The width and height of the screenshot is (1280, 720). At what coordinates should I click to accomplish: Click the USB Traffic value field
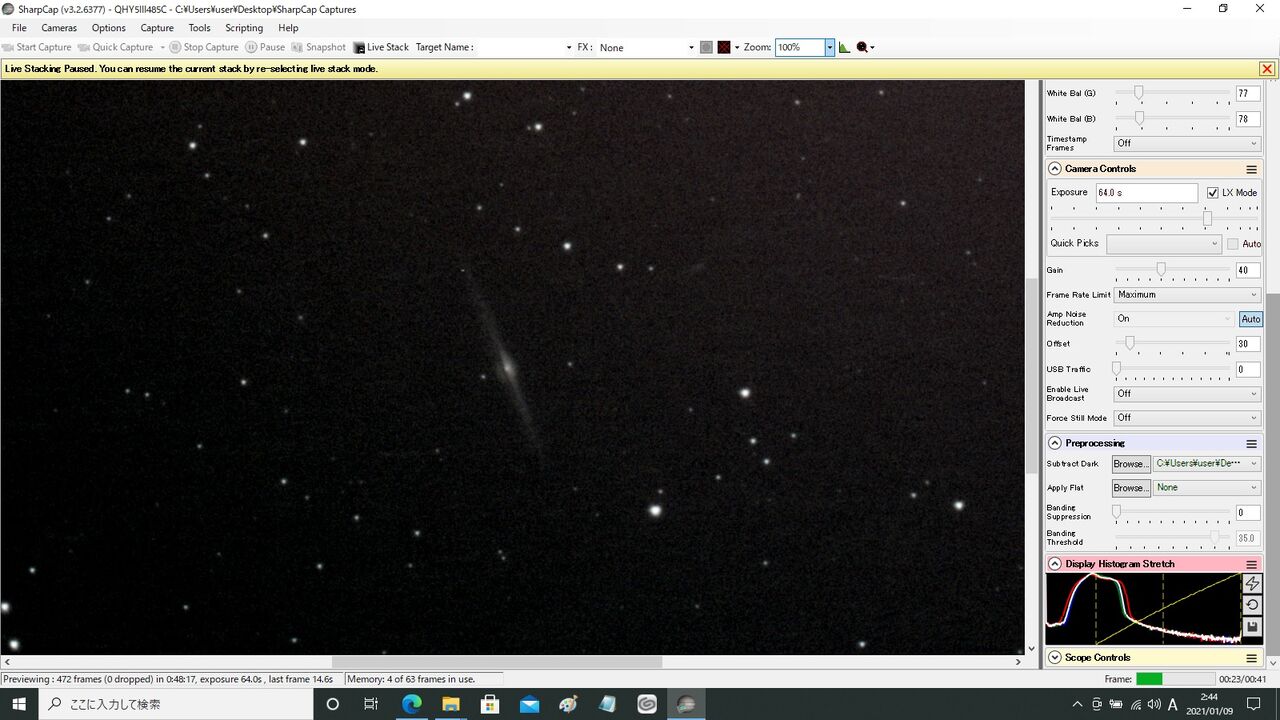(x=1248, y=369)
